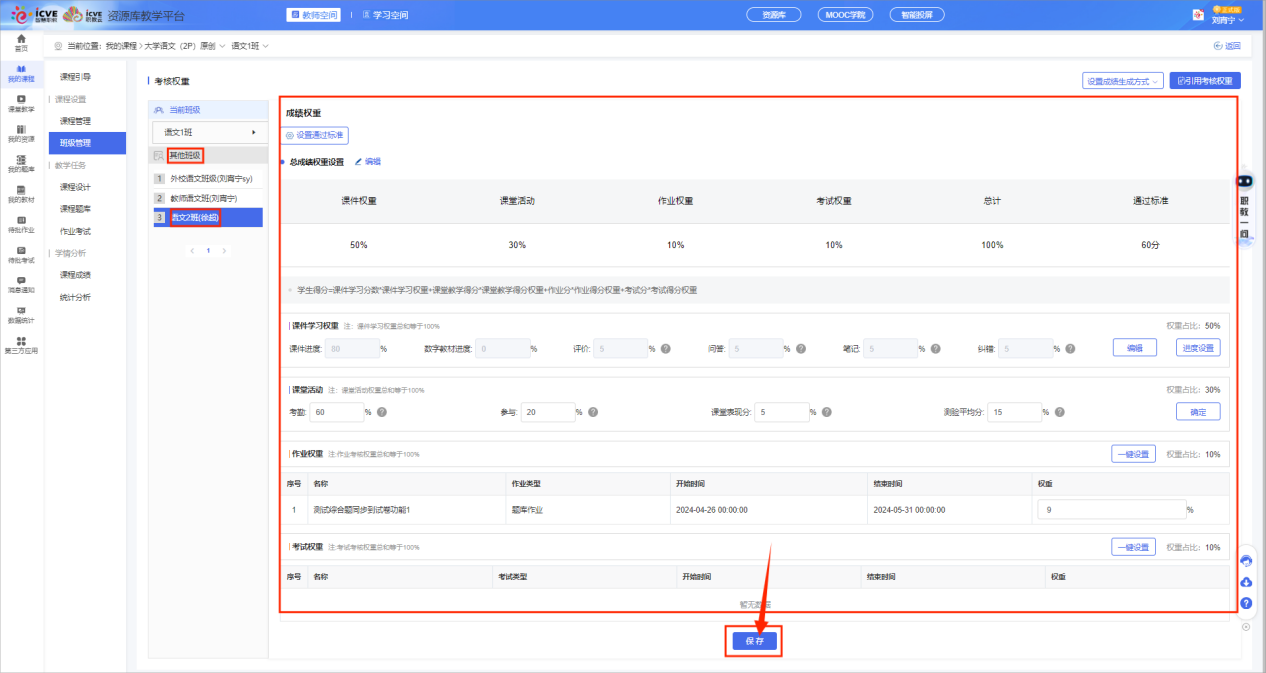Click the 引用考核权重 button

(1205, 81)
